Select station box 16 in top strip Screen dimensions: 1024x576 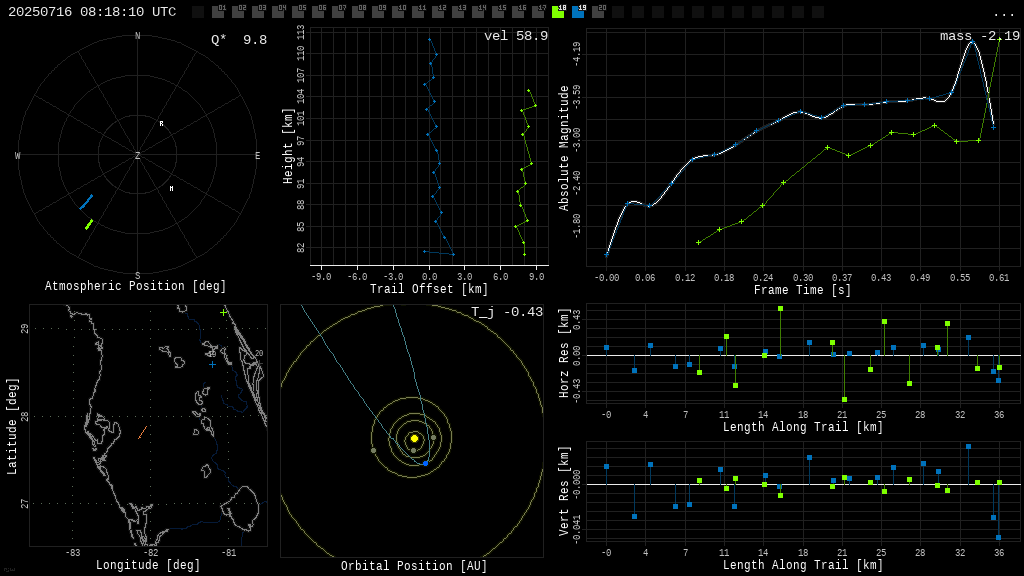[518, 12]
